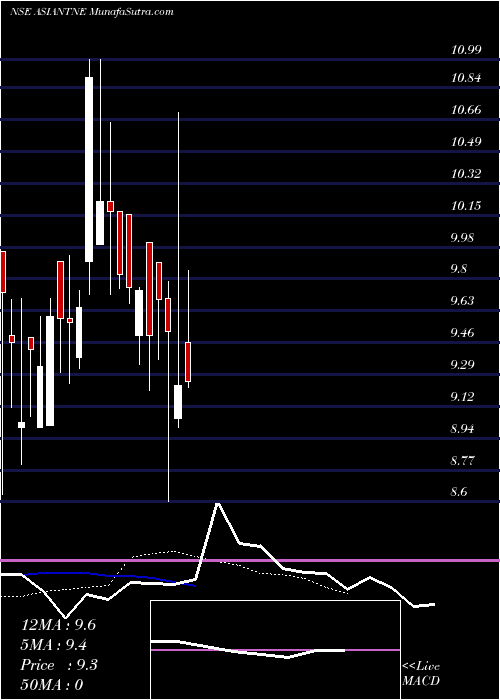The image size is (500, 700).
Task: Select the 10.32 price axis label
Action: click(466, 174)
